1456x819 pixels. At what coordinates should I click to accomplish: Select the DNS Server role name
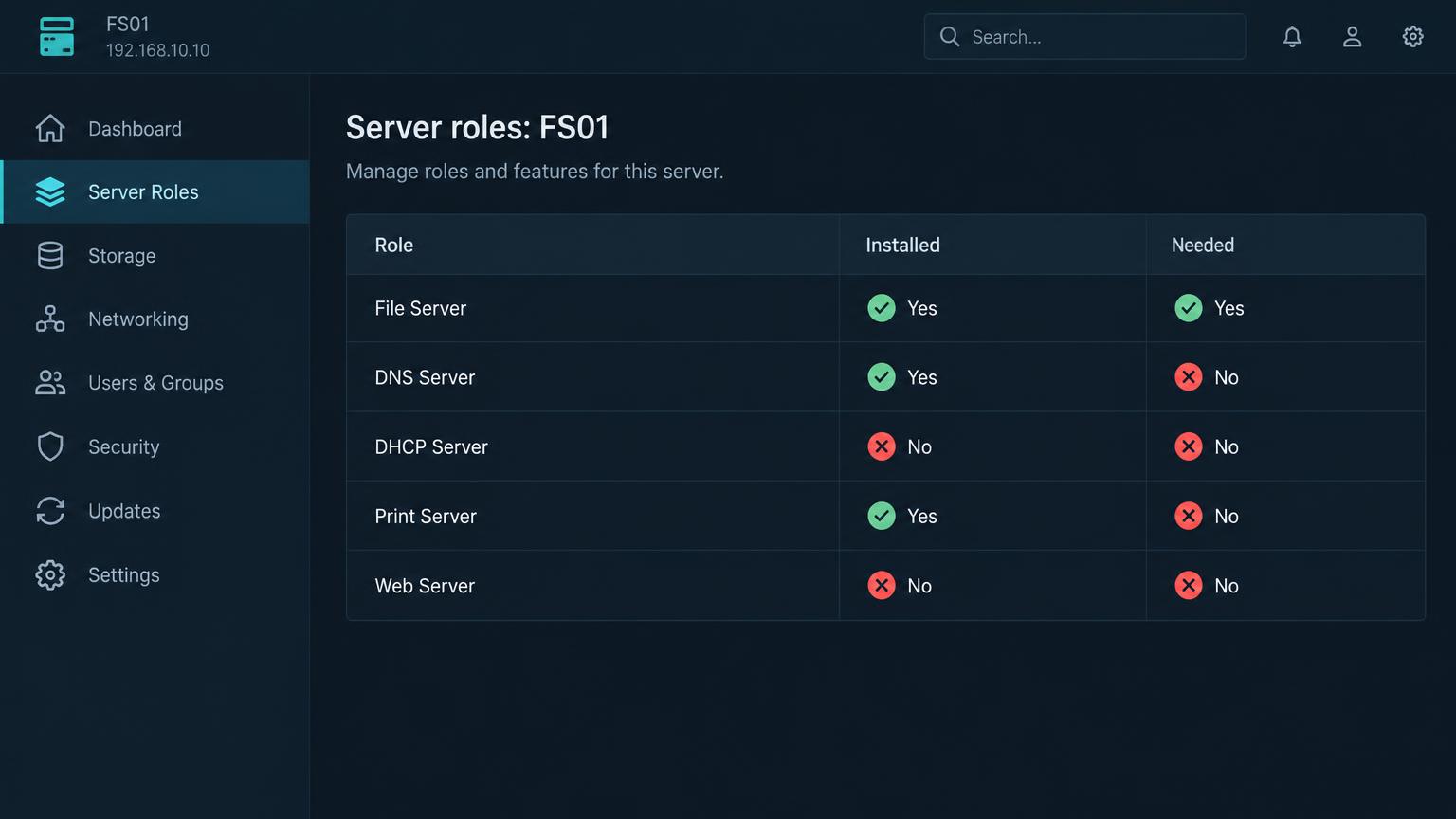[425, 377]
